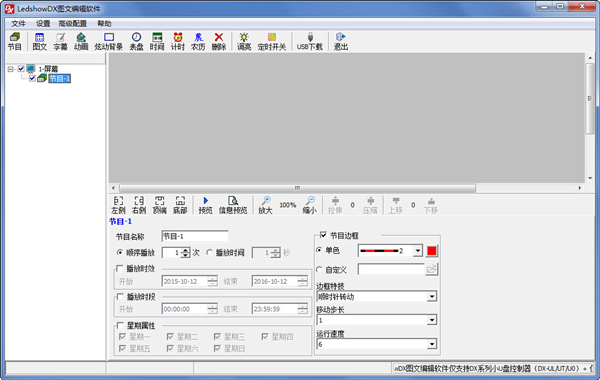
Task: Insert a 时间 time region
Action: pos(157,41)
